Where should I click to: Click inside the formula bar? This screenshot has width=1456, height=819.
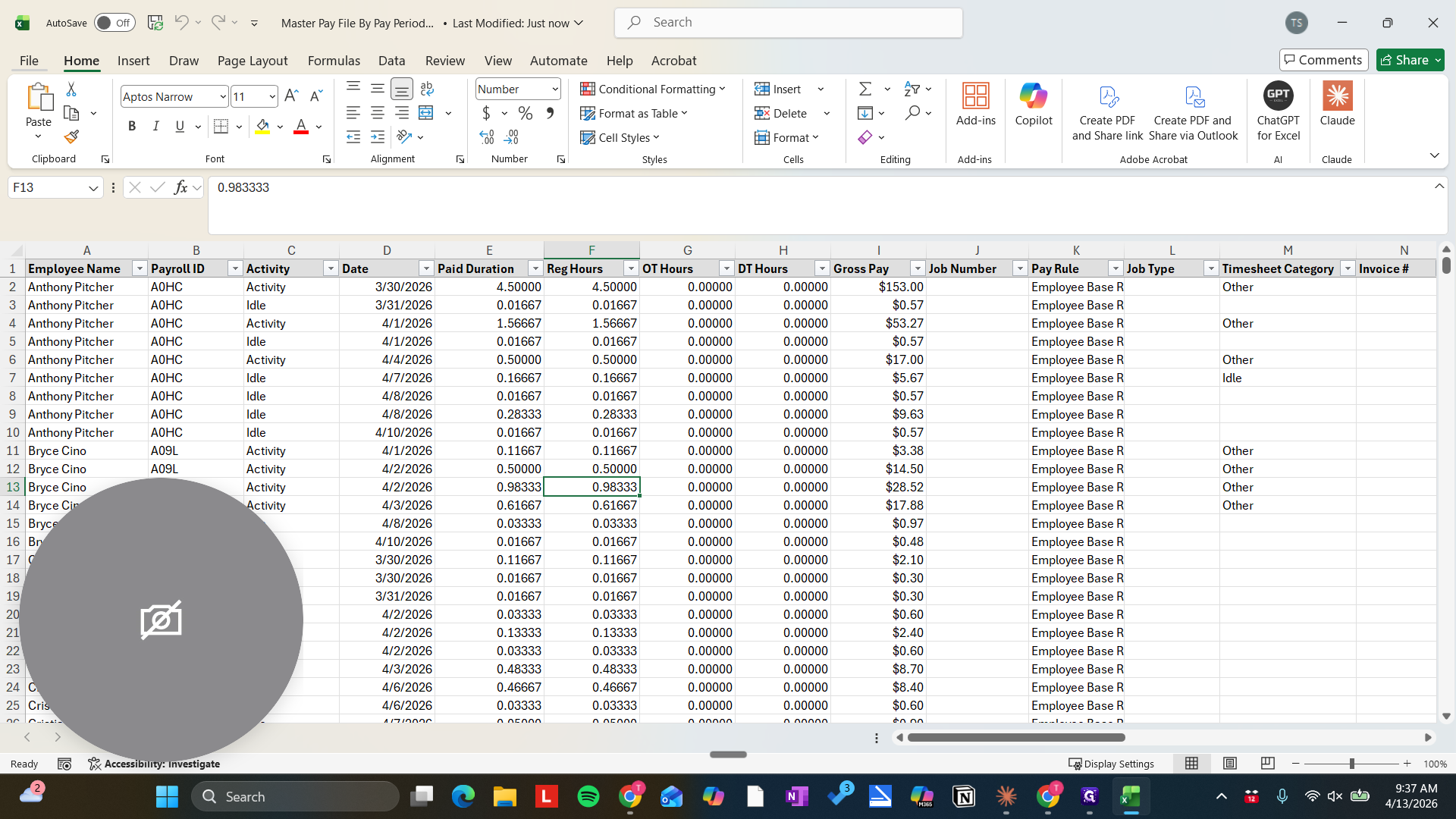[531, 187]
